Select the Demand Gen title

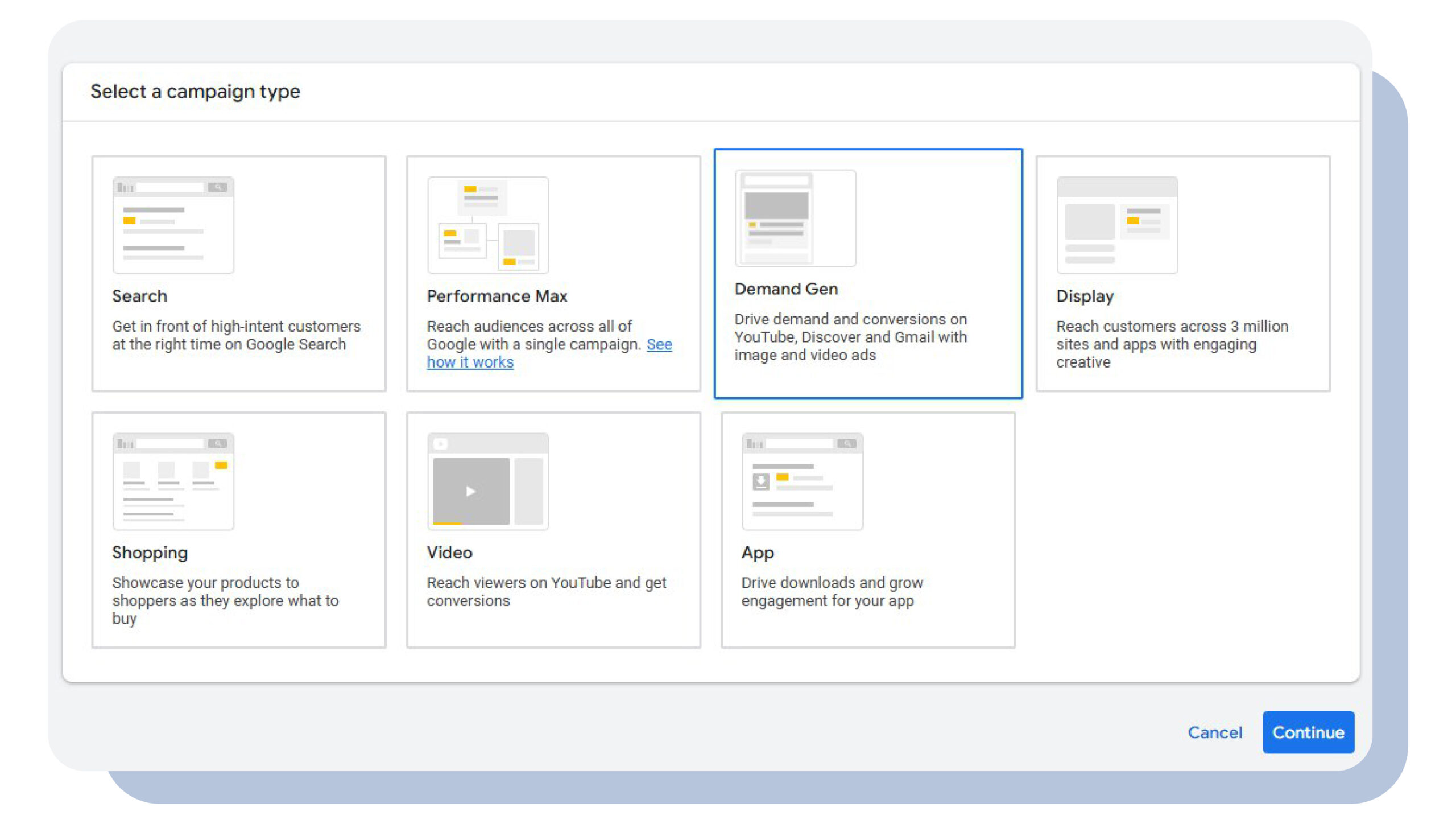786,289
